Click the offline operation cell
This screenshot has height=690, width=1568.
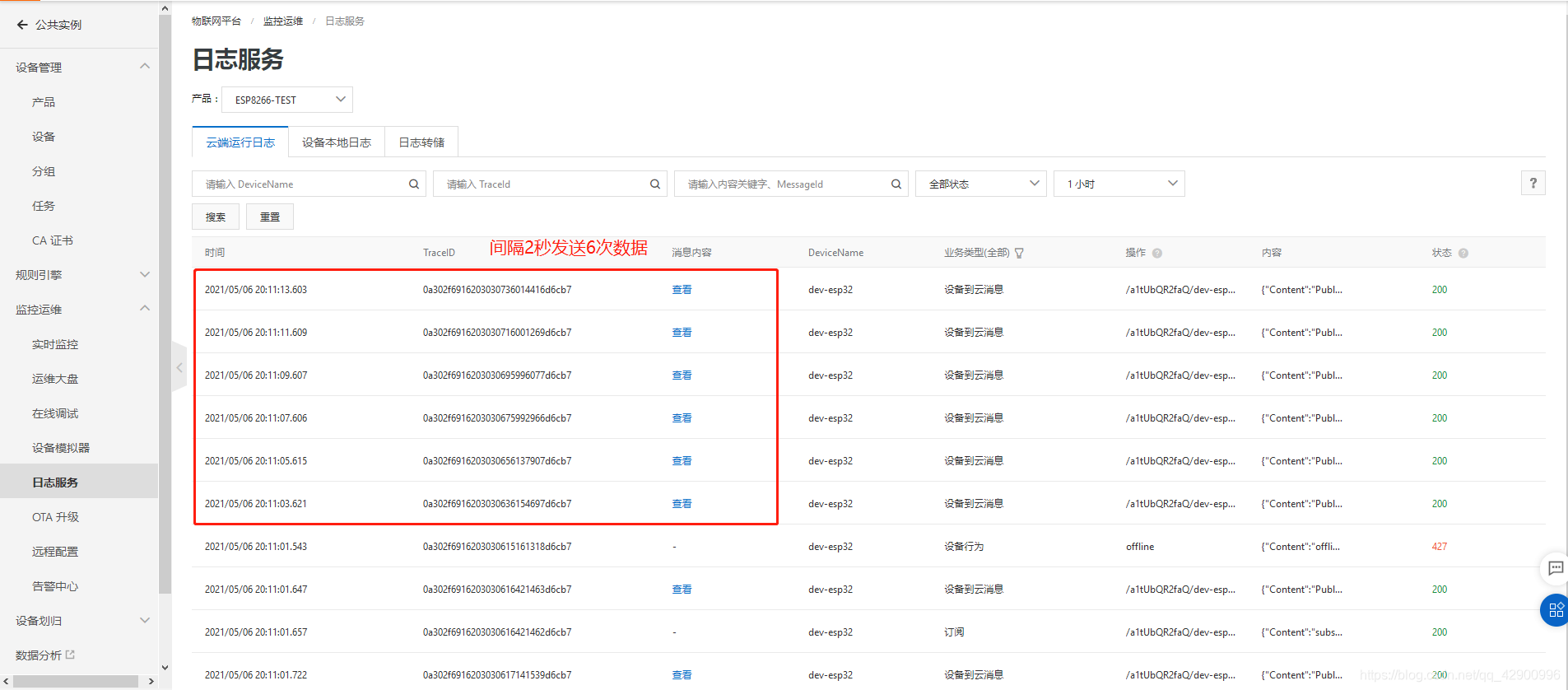(x=1140, y=547)
